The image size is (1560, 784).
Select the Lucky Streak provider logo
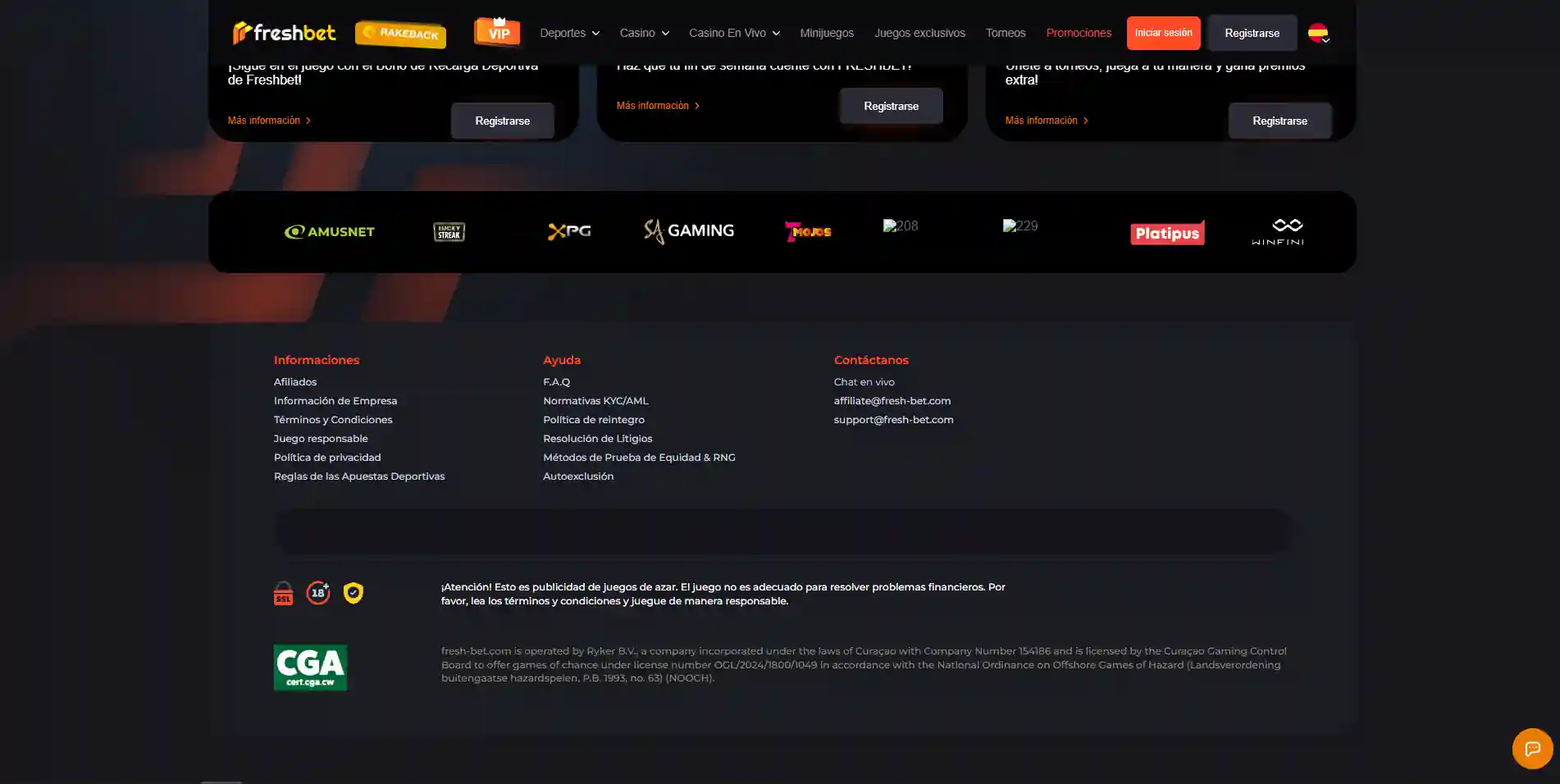point(449,232)
